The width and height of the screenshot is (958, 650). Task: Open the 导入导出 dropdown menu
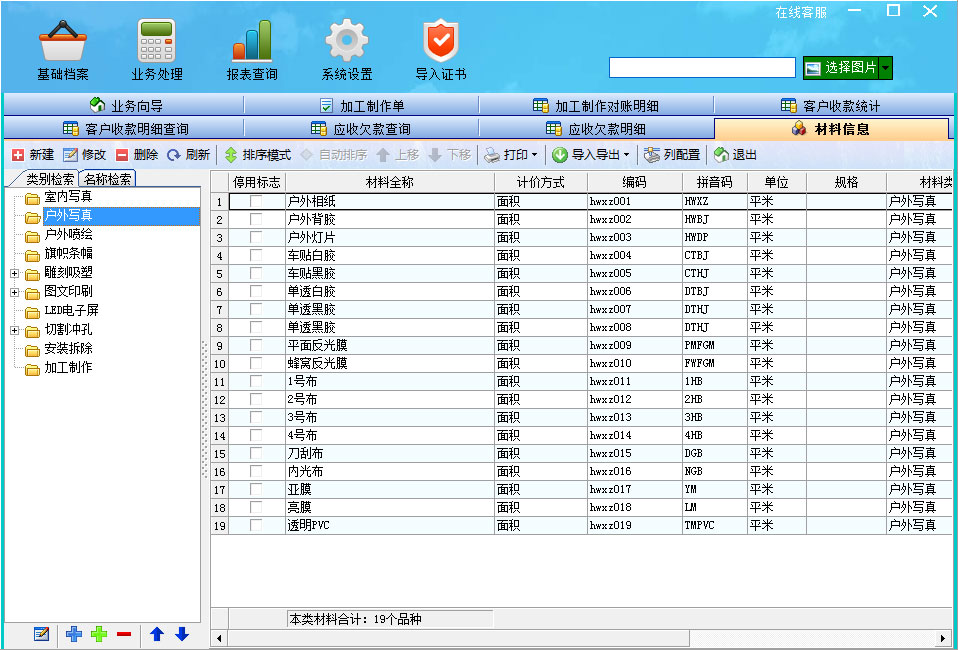click(591, 155)
